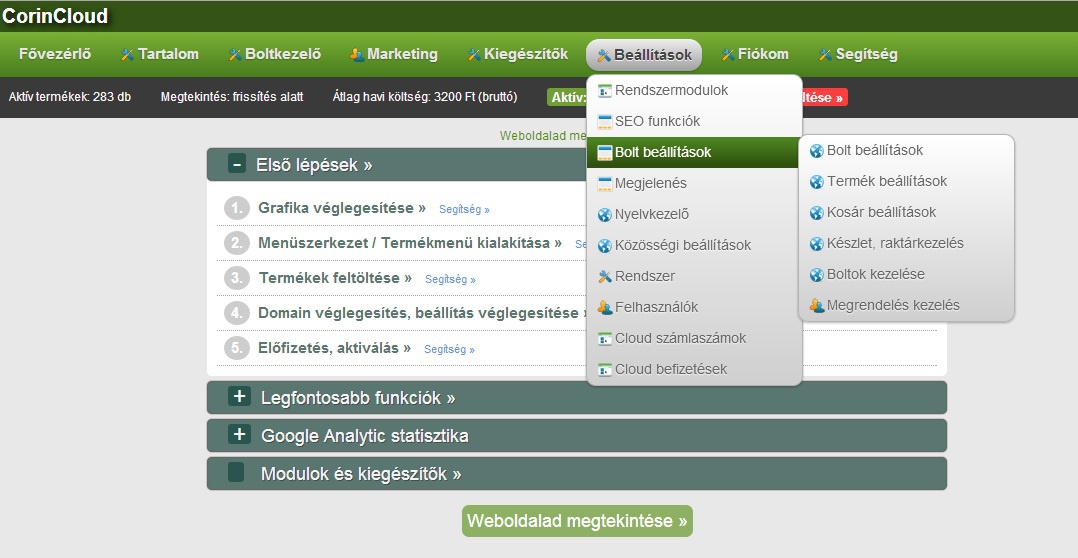This screenshot has width=1078, height=558.
Task: Click the person icon beside Marketing
Action: click(357, 54)
